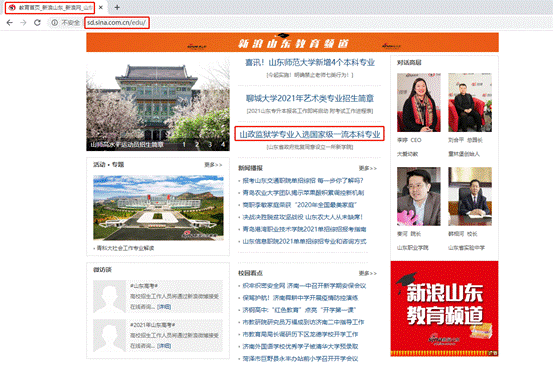
Task: Click the sd.sina.com.cn/edu address bar
Action: (x=117, y=23)
